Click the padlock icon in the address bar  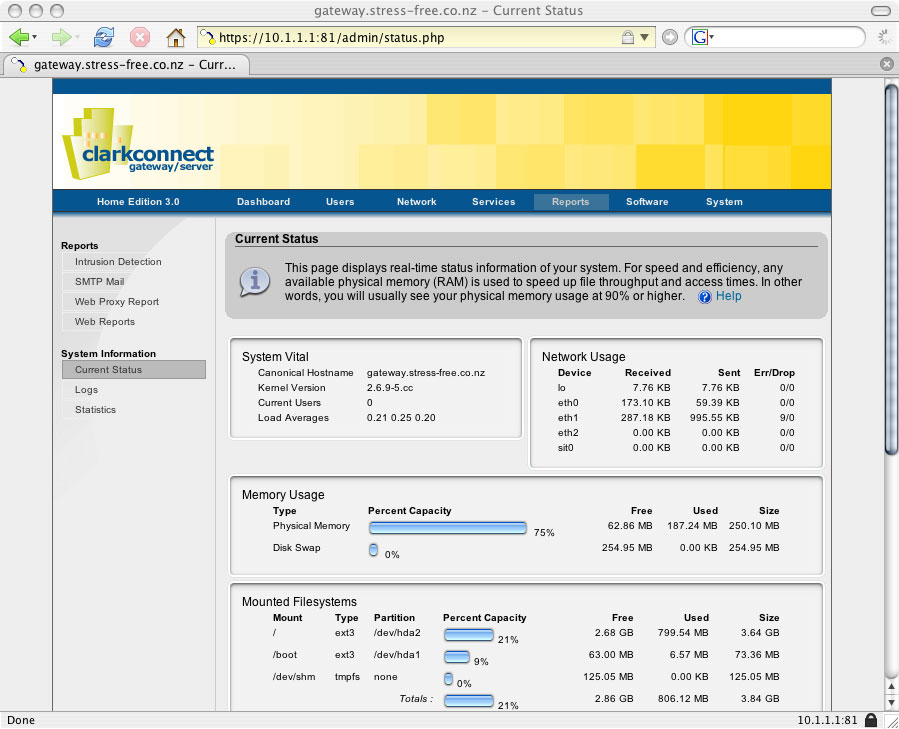point(628,38)
